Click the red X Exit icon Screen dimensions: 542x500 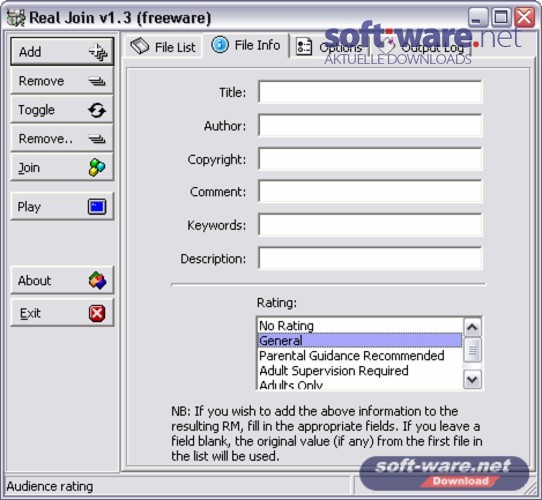click(x=97, y=313)
